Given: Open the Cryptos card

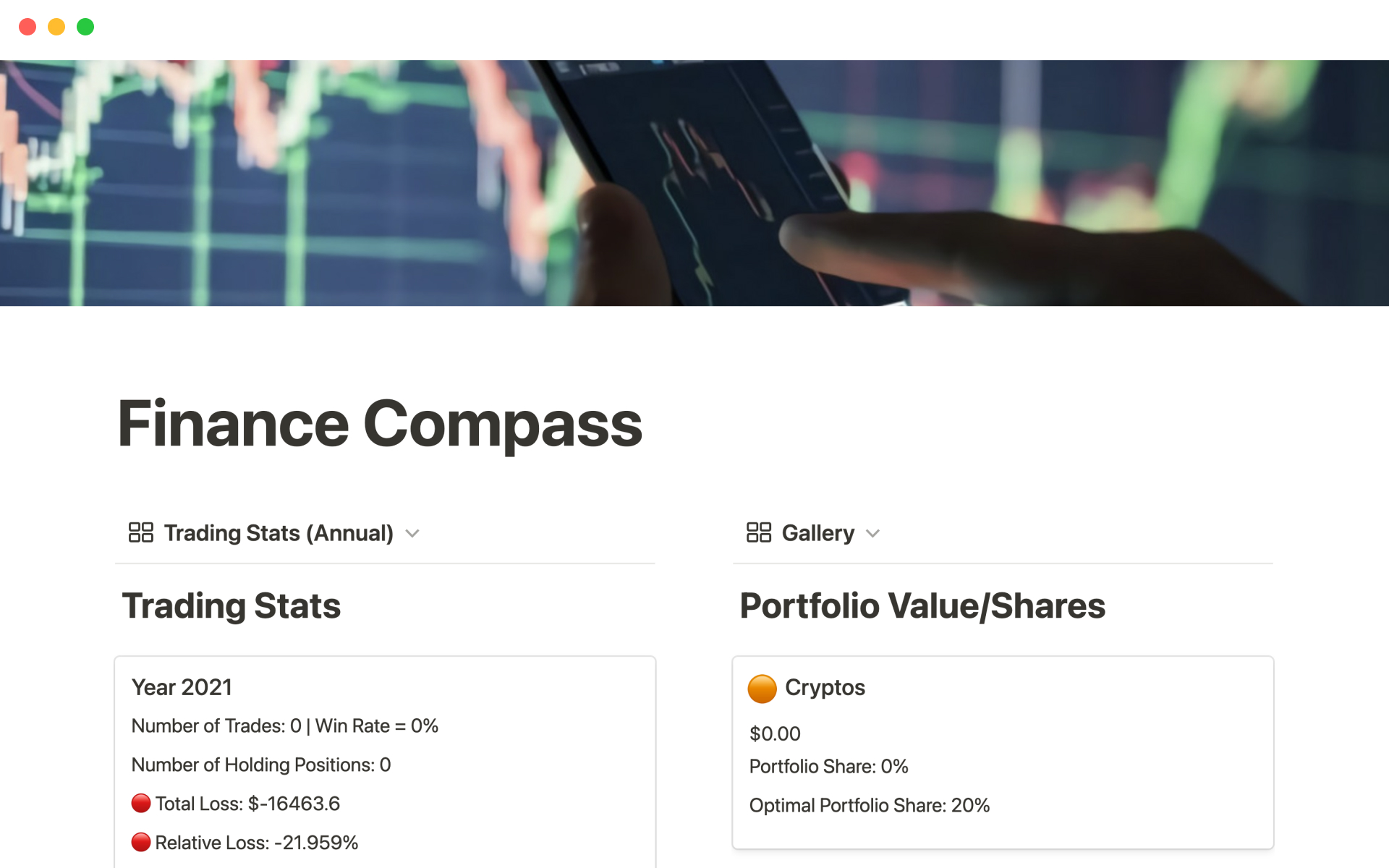Looking at the screenshot, I should (x=1002, y=752).
